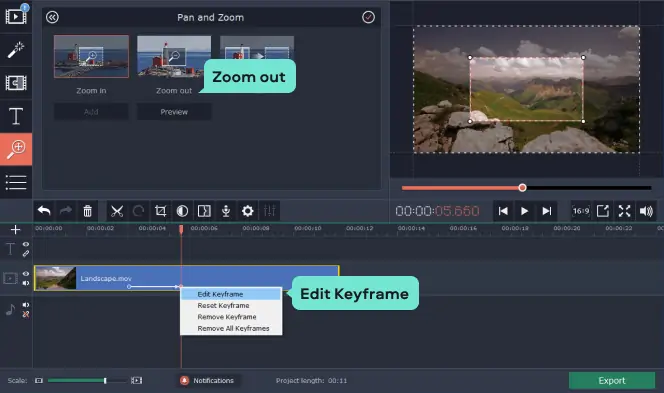This screenshot has width=664, height=393.
Task: Select the Pan and Zoom sidebar tab
Action: click(x=16, y=149)
